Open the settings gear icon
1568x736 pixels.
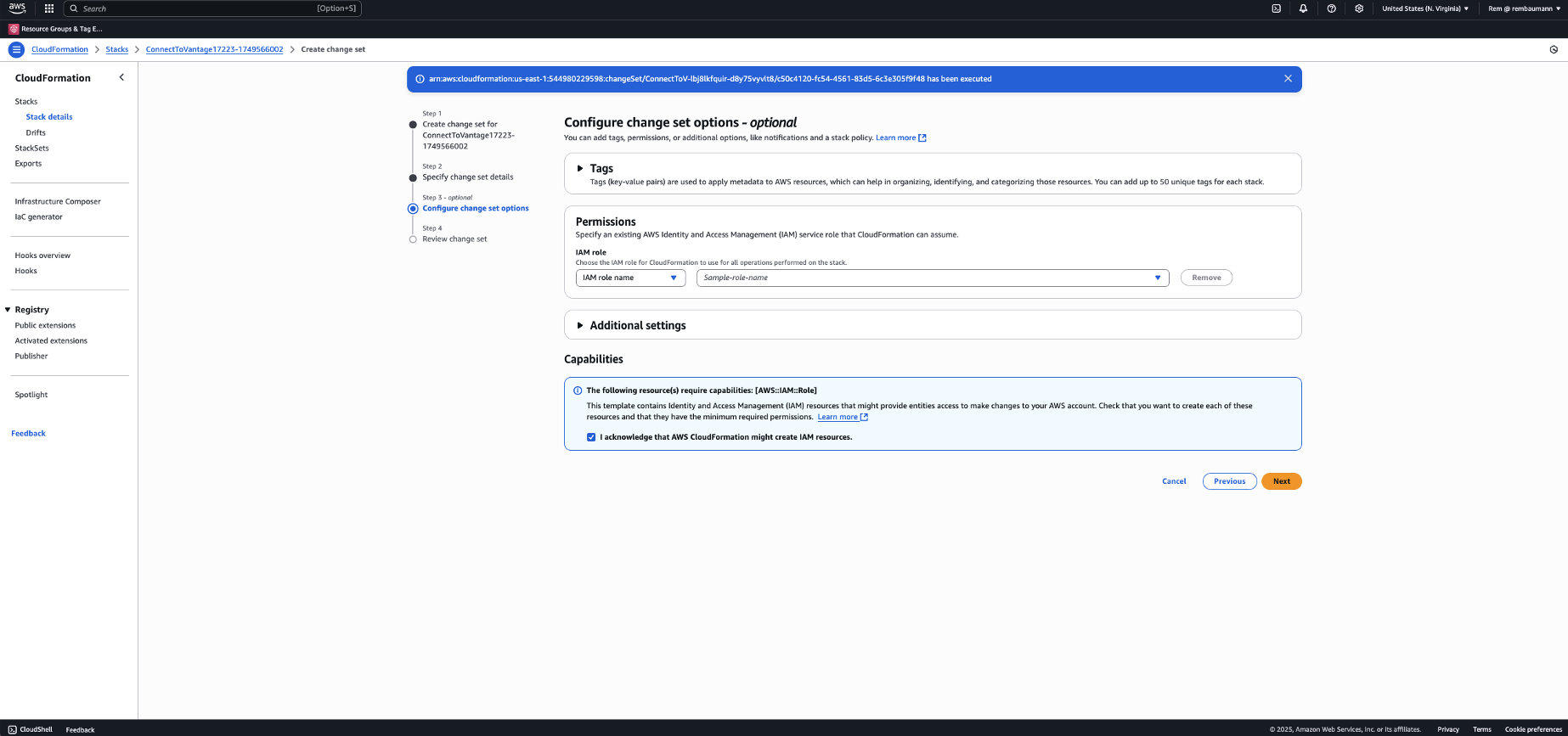(1359, 8)
